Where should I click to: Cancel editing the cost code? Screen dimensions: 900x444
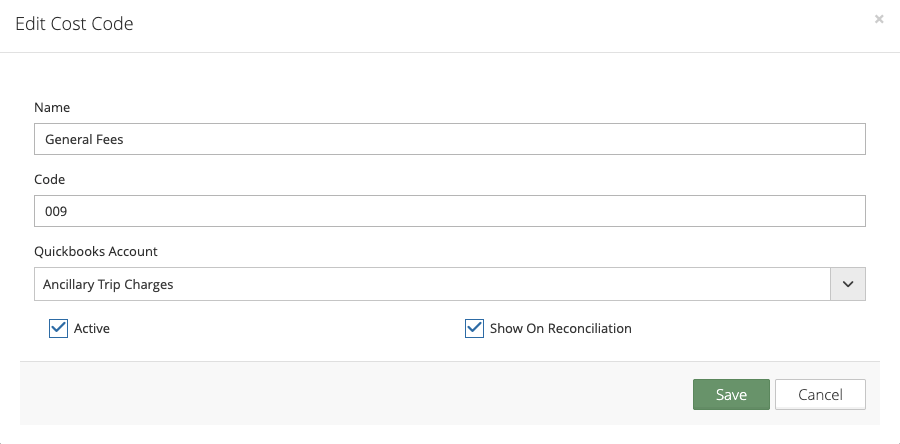click(x=820, y=395)
